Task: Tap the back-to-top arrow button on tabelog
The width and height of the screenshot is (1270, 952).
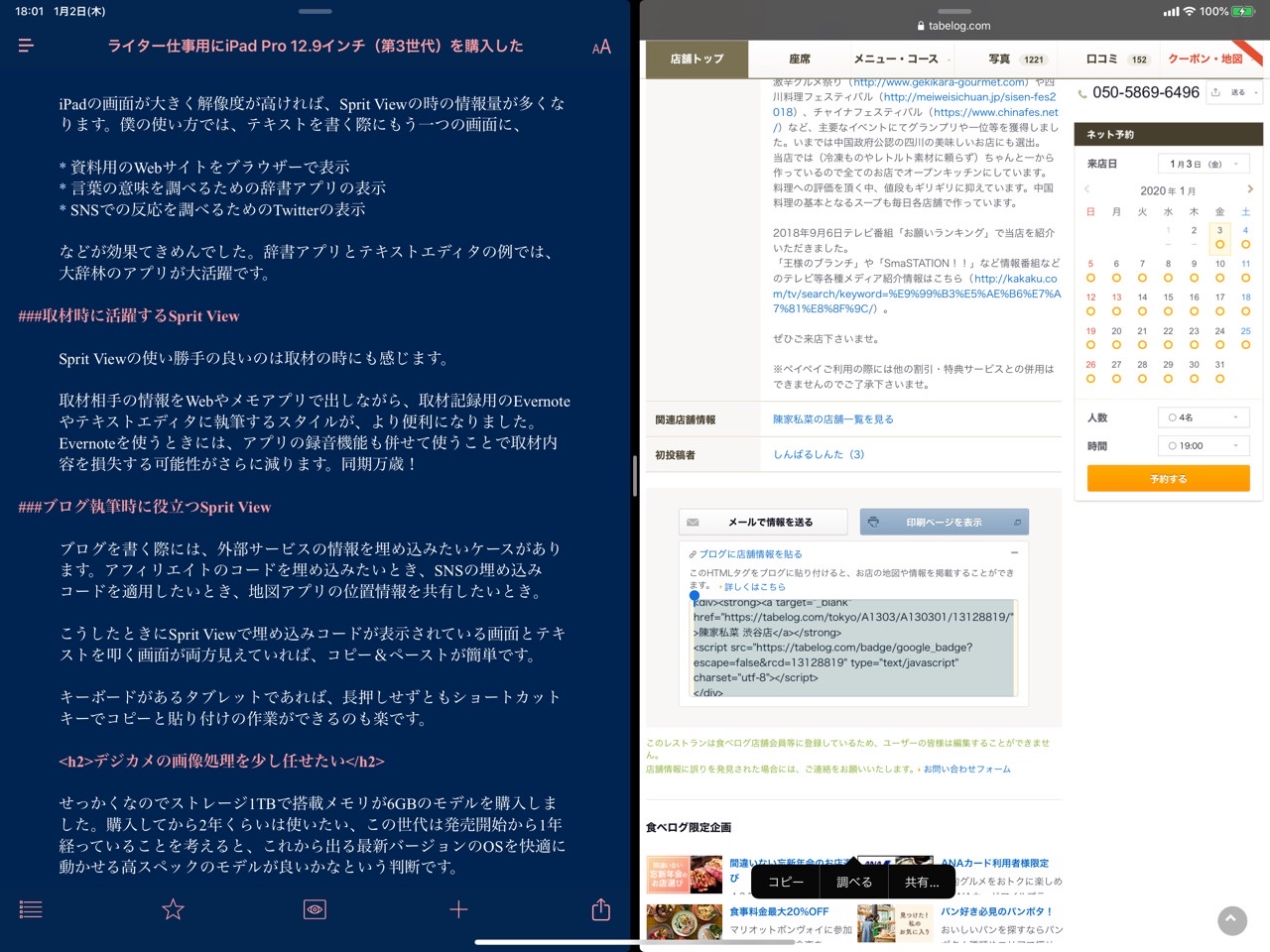Action: point(1231,920)
